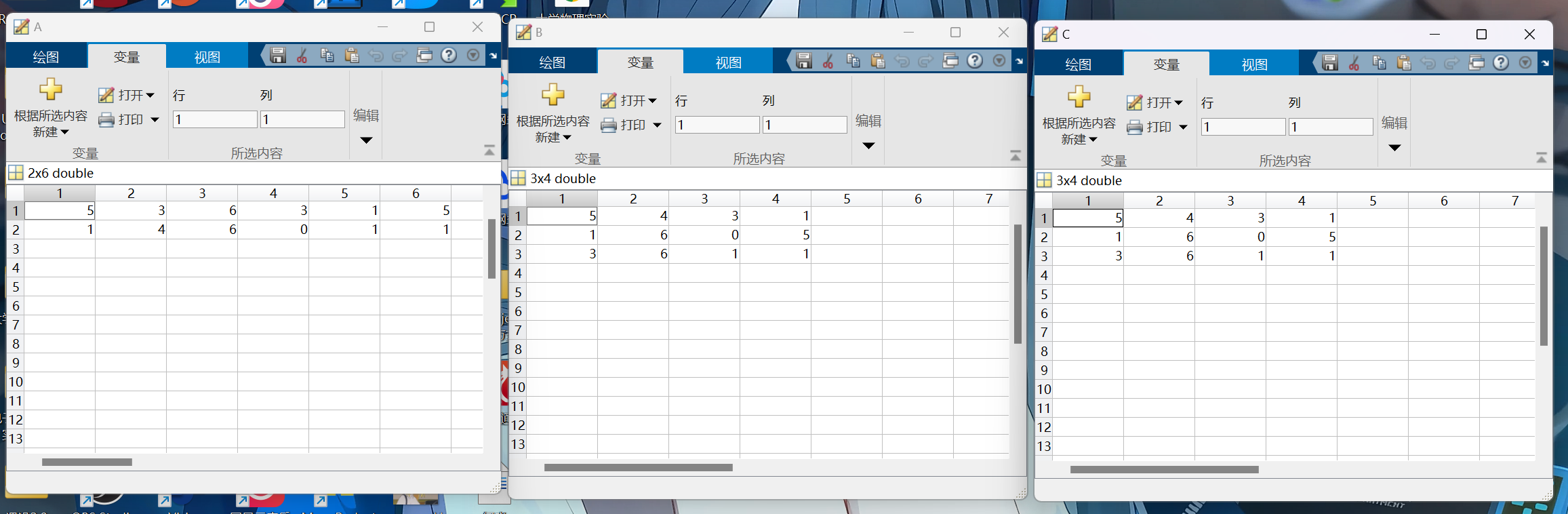The height and width of the screenshot is (514, 1568).
Task: Click the 列 input field in window C
Action: 1330,127
